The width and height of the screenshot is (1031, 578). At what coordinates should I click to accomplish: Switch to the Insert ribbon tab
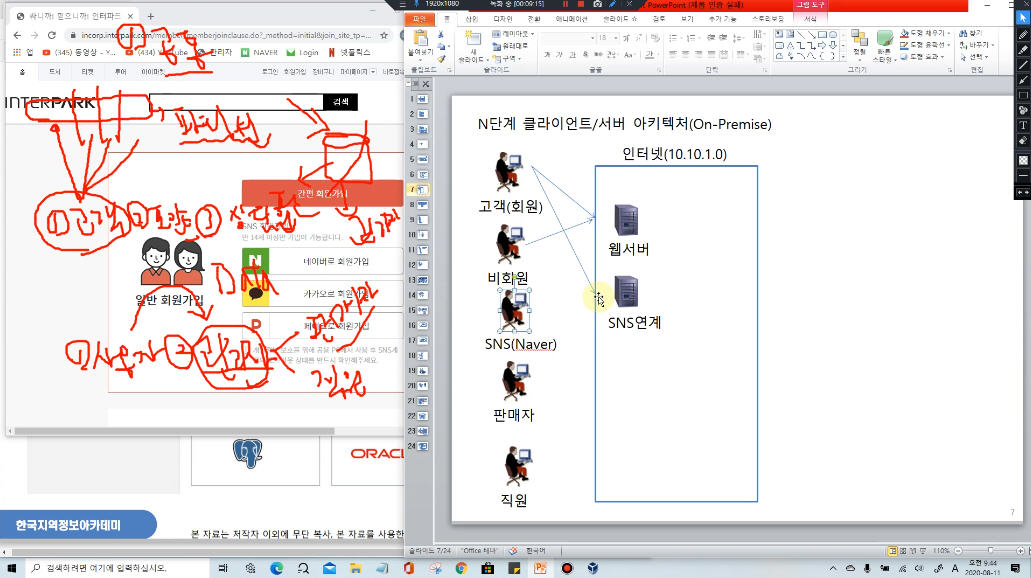tap(471, 19)
